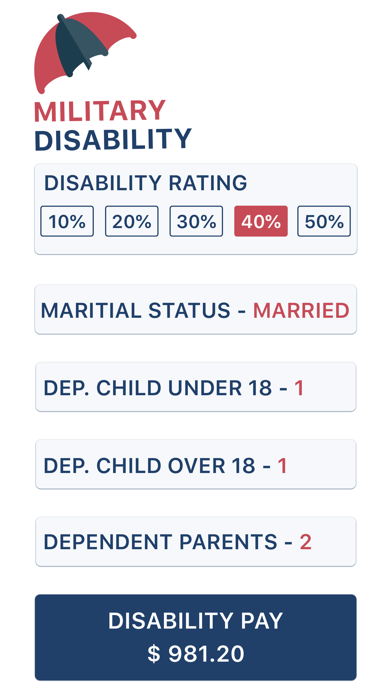Click the MILITARY title text
Viewport: 392px width, 696px height.
click(100, 111)
